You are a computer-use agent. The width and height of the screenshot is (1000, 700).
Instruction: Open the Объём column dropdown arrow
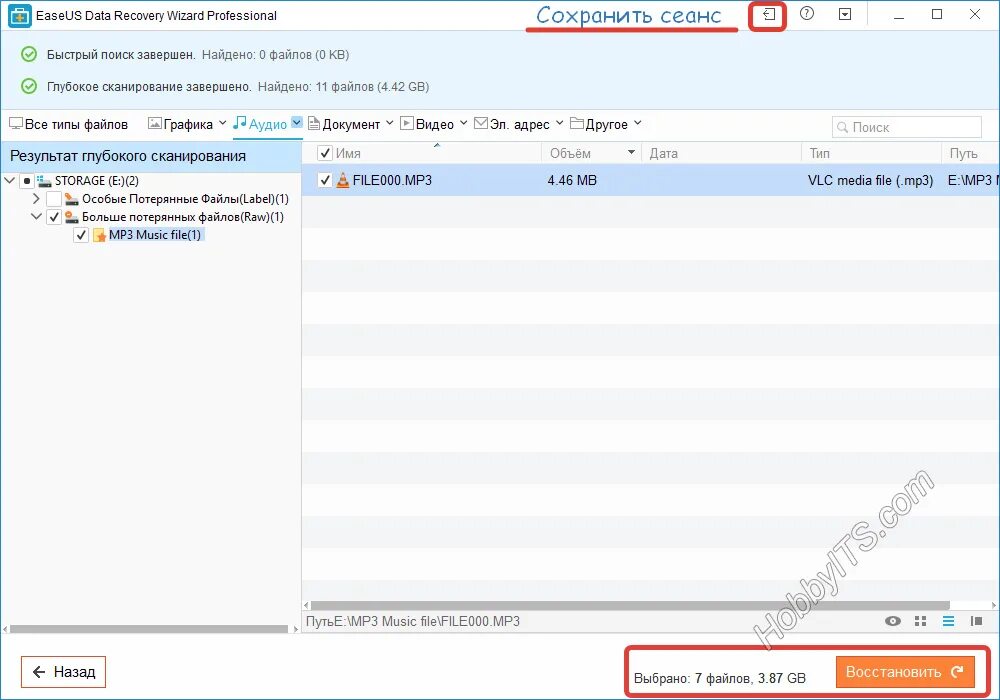pyautogui.click(x=631, y=152)
